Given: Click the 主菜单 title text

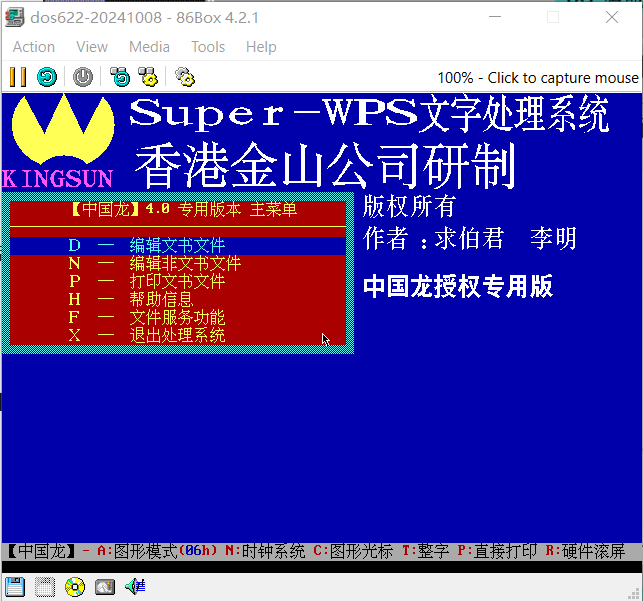Looking at the screenshot, I should 273,209.
